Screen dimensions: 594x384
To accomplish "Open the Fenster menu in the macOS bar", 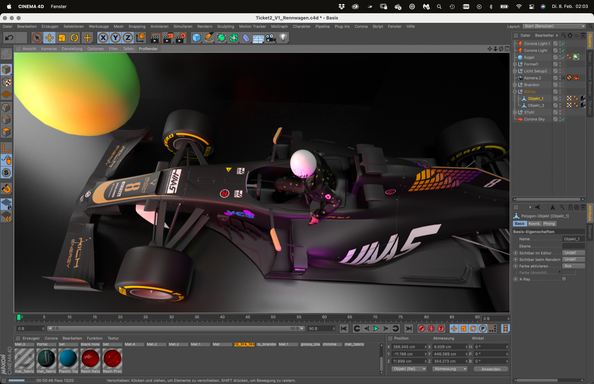I will pyautogui.click(x=59, y=6).
